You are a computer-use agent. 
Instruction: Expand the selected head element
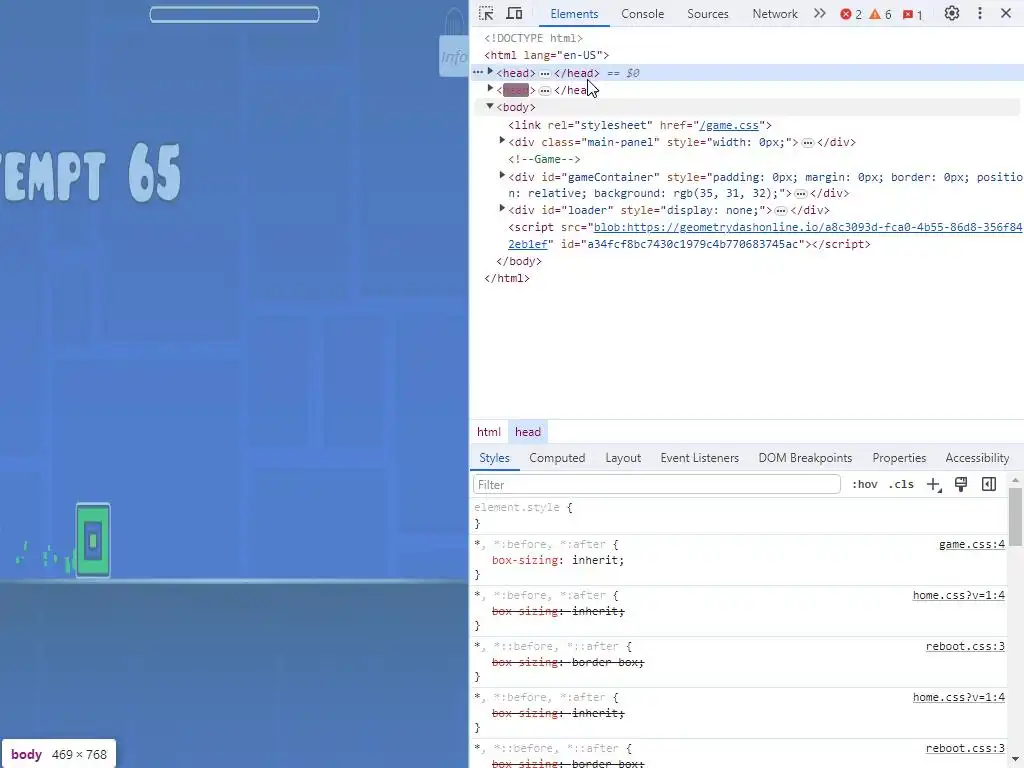[x=490, y=72]
